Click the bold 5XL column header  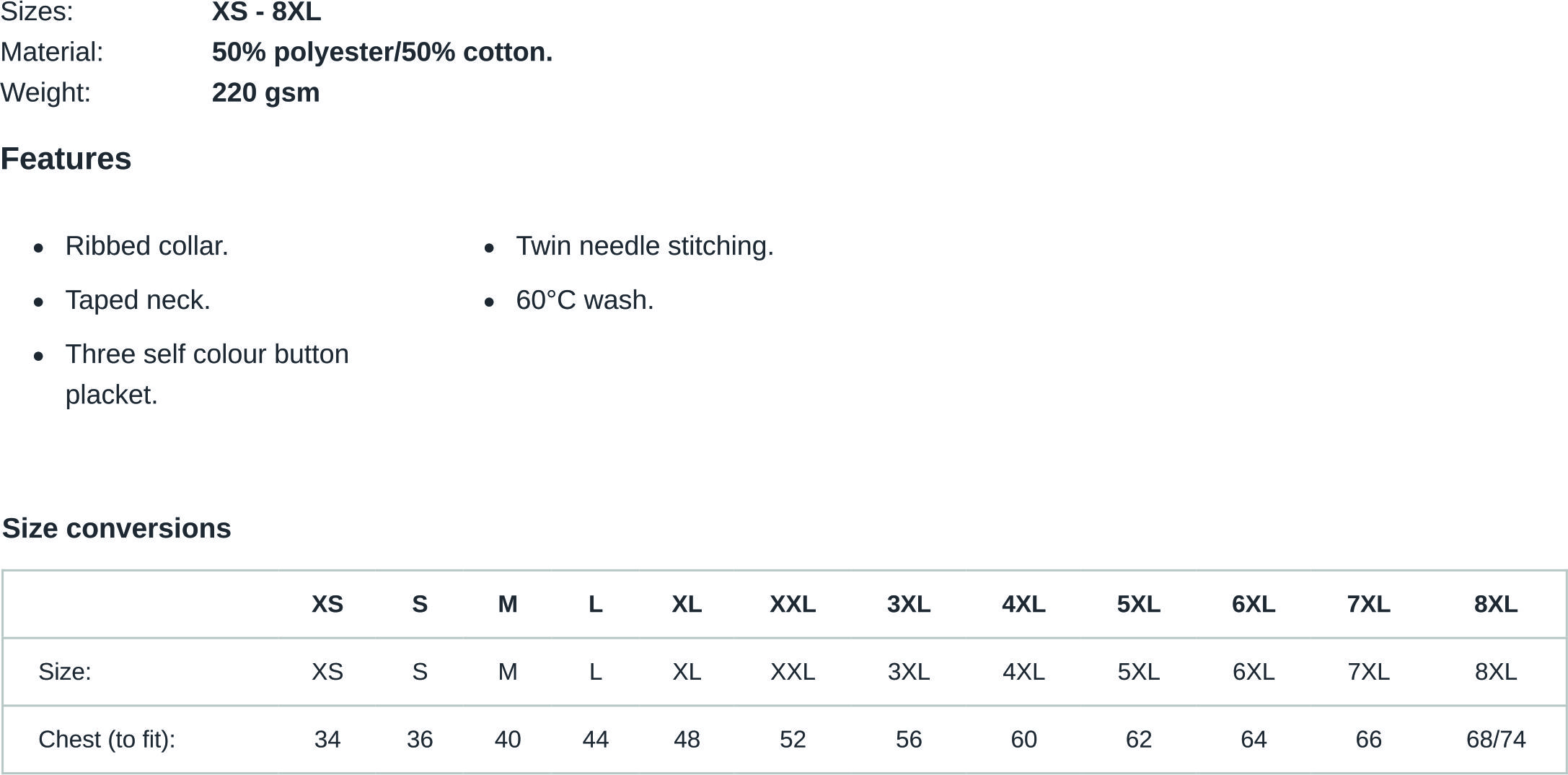(1138, 604)
